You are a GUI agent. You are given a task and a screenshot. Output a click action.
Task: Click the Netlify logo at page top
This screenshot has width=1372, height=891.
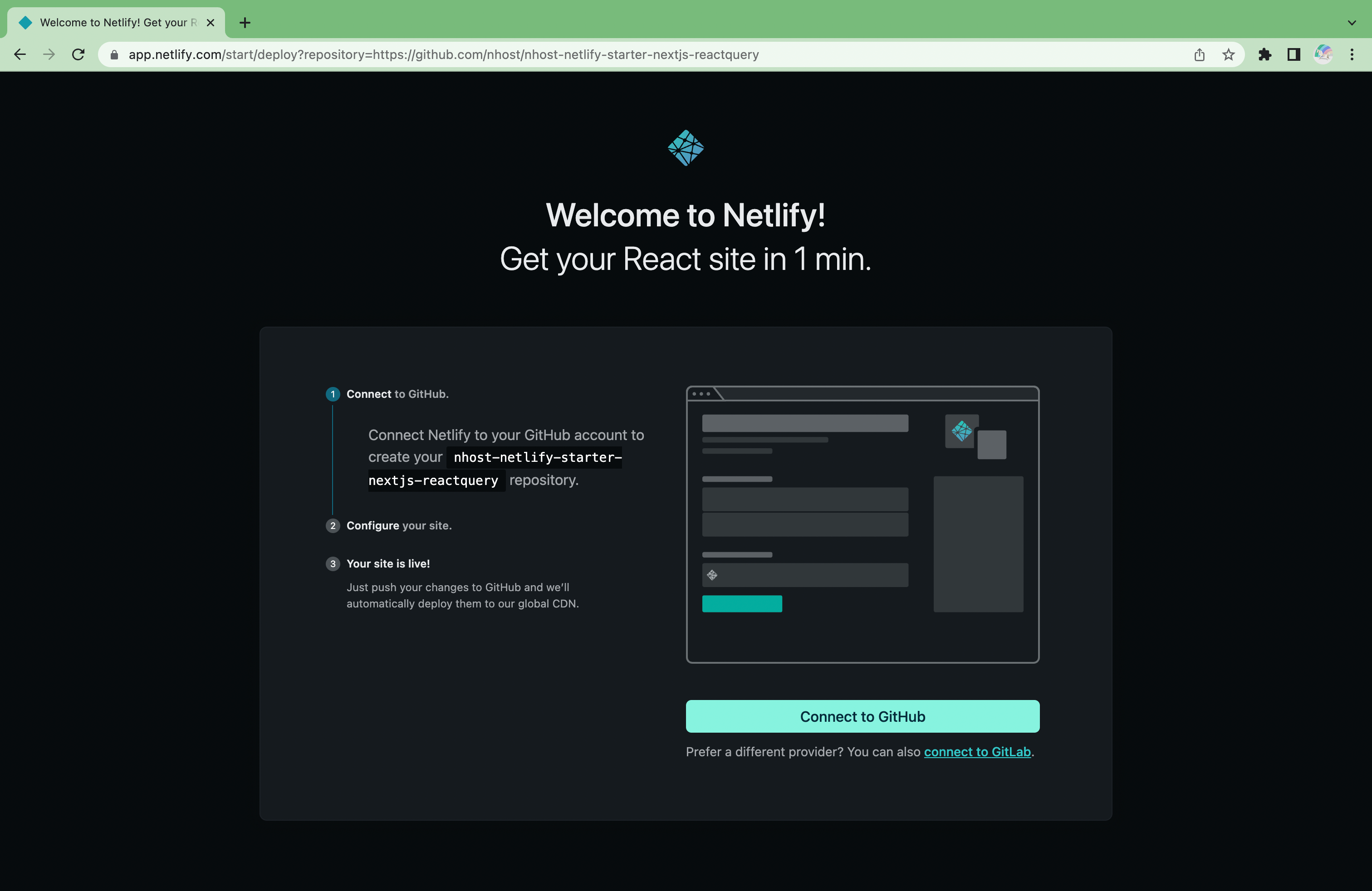(686, 148)
